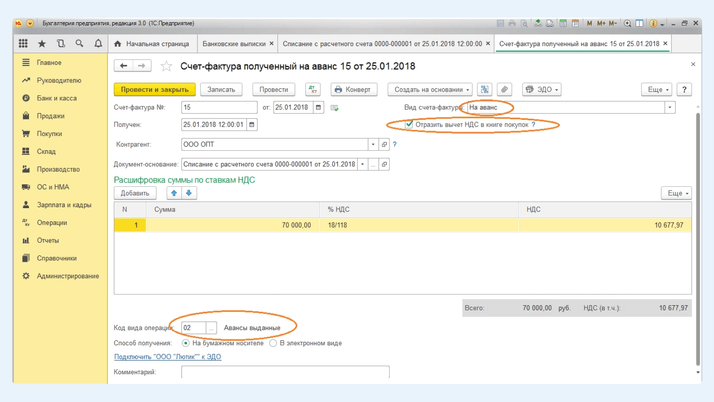Select 'В электронном виде' radio button
This screenshot has width=714, height=402.
coord(273,343)
